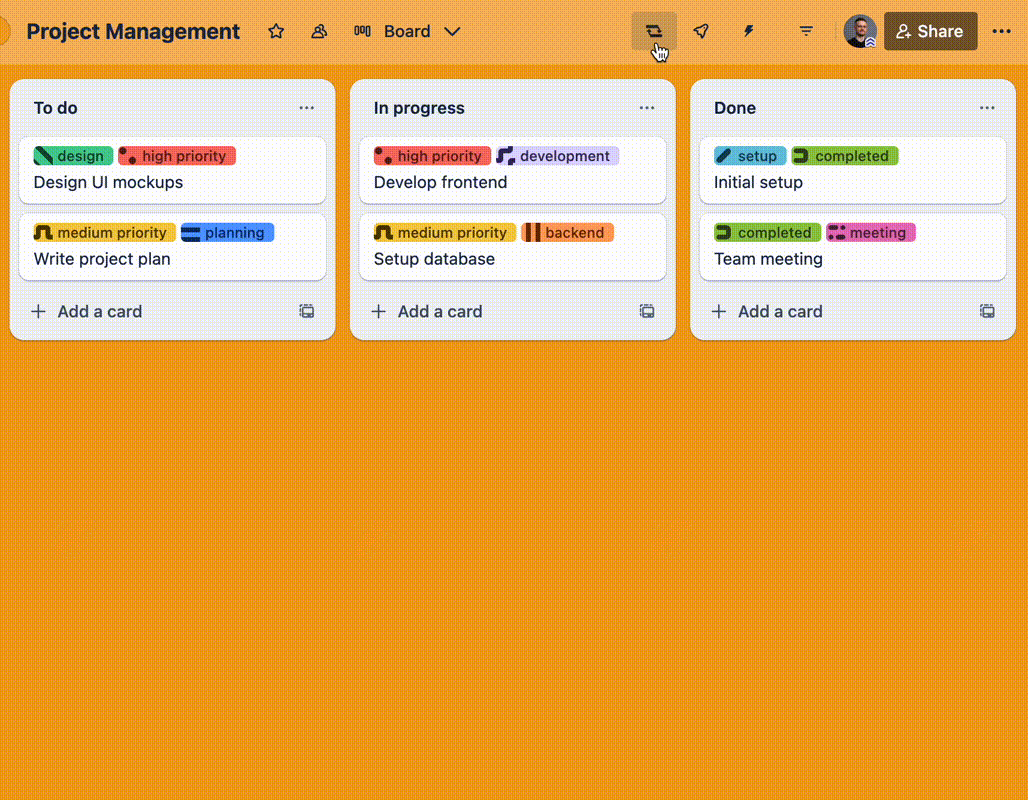Open the To do list actions menu
This screenshot has height=800, width=1028.
click(x=307, y=107)
